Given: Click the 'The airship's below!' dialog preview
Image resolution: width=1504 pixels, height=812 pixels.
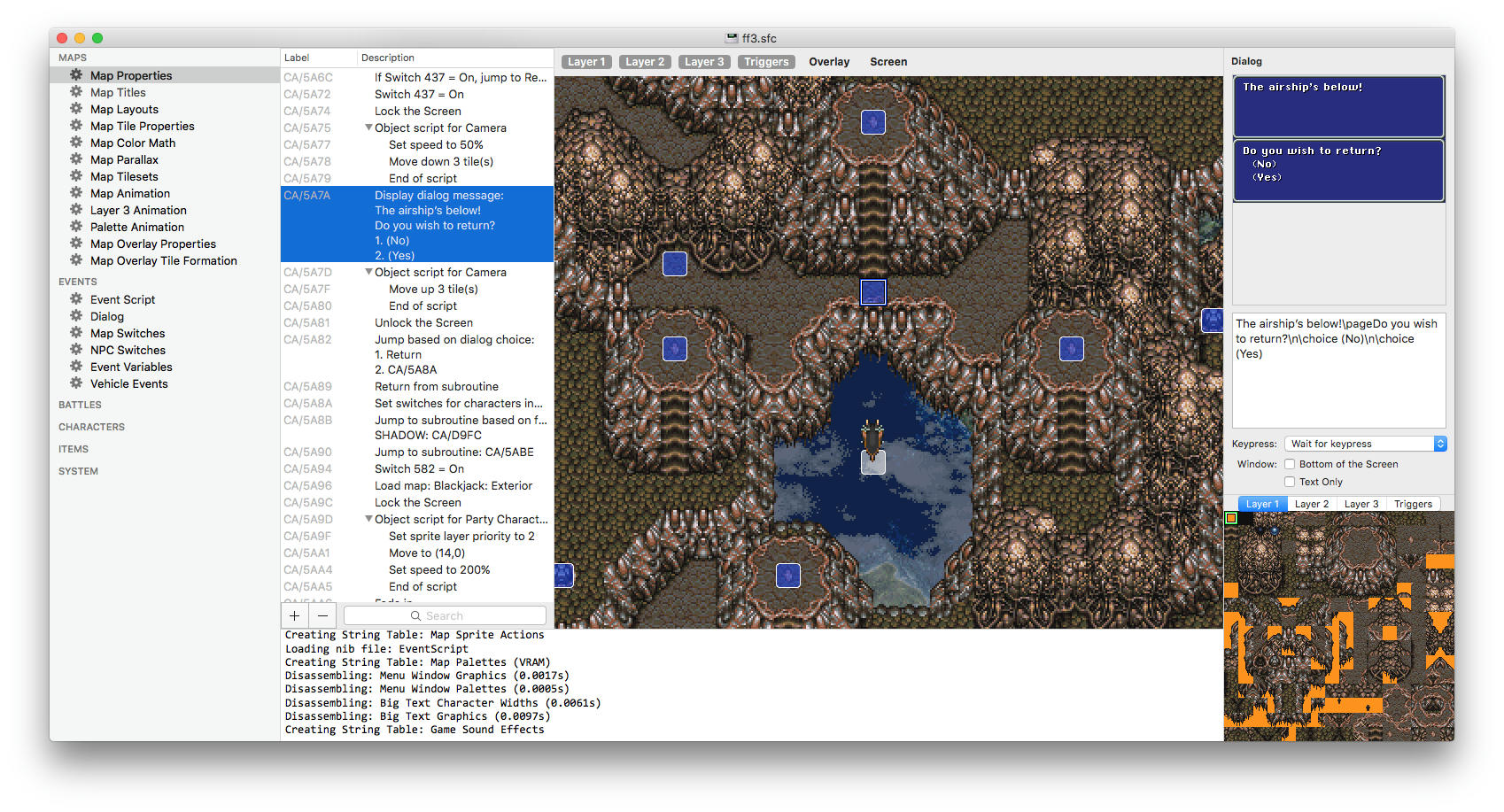Looking at the screenshot, I should coord(1338,106).
